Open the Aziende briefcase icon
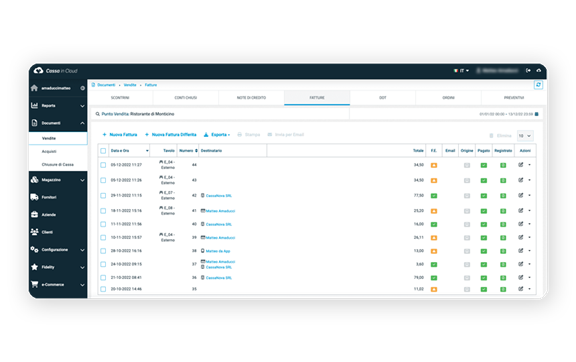Image resolution: width=576 pixels, height=362 pixels. point(35,214)
